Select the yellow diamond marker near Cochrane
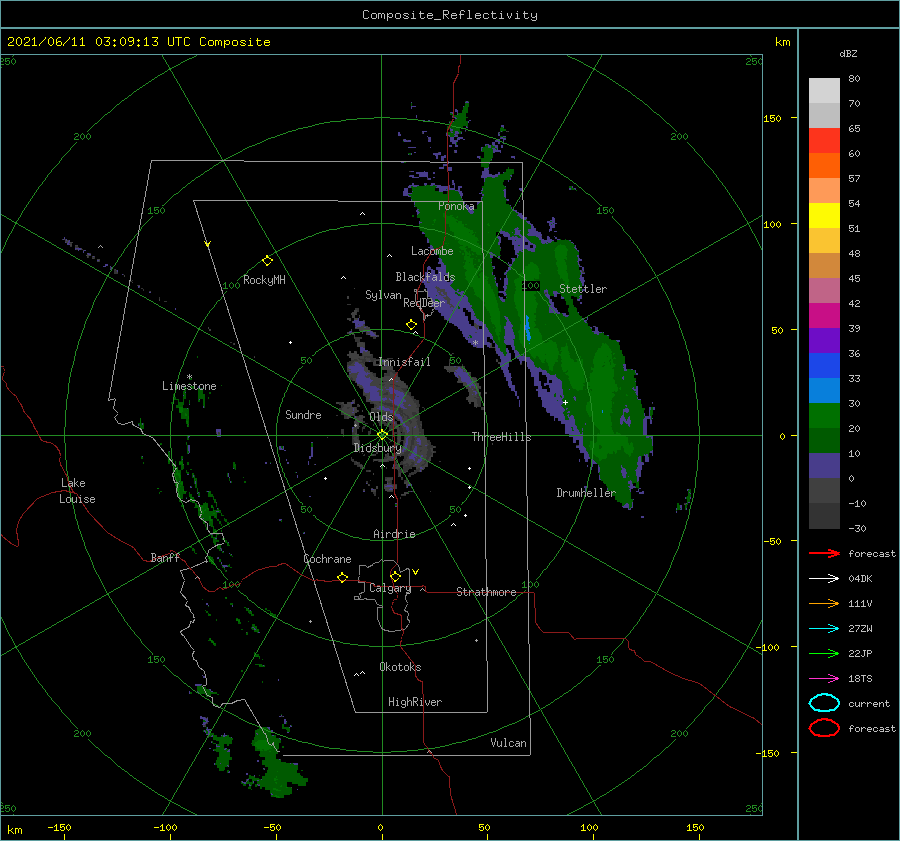 pos(343,577)
